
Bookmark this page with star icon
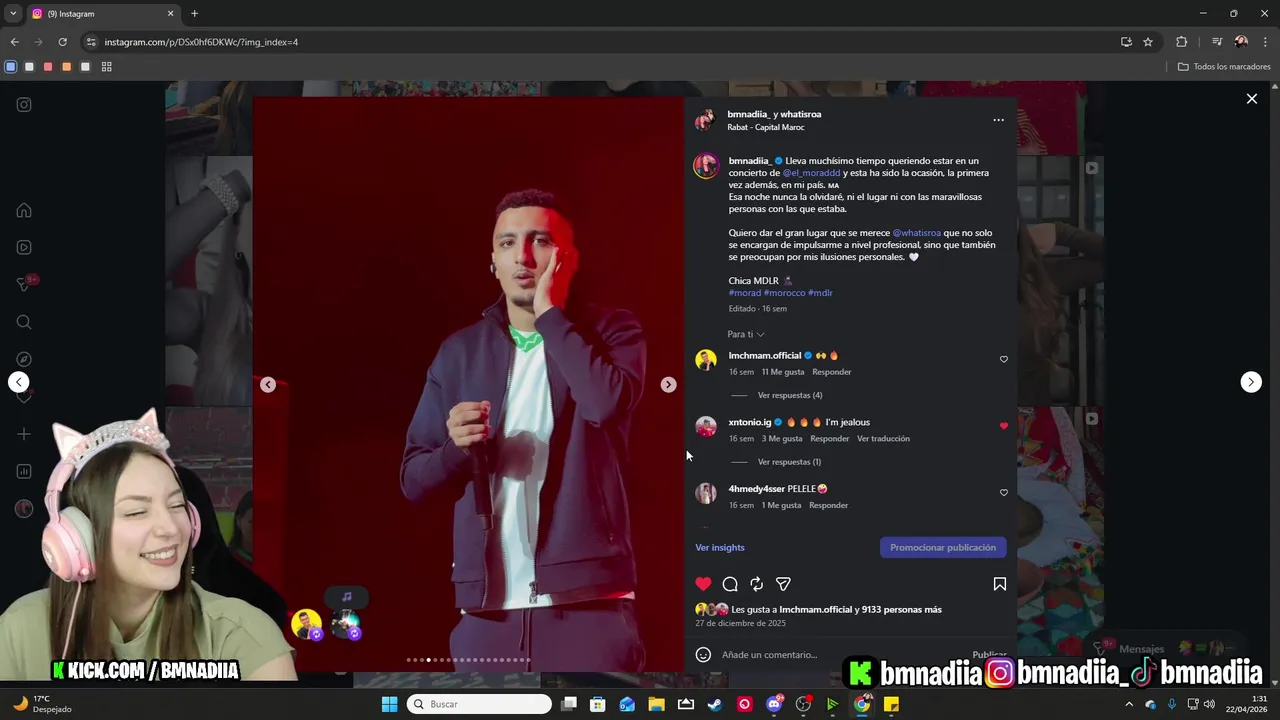1148,42
